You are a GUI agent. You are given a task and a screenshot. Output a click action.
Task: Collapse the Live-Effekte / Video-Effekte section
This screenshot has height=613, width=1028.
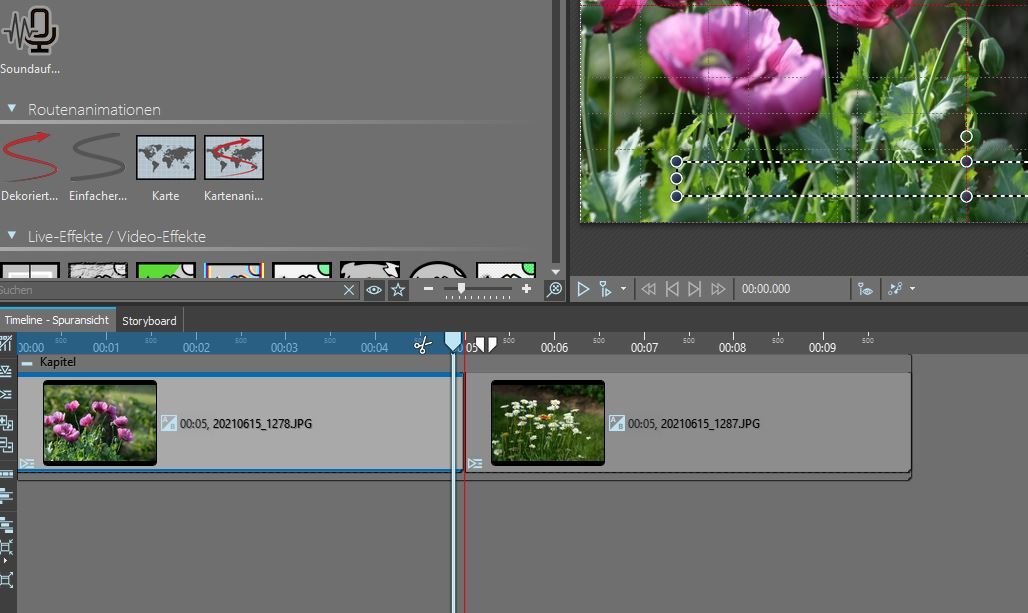tap(12, 236)
